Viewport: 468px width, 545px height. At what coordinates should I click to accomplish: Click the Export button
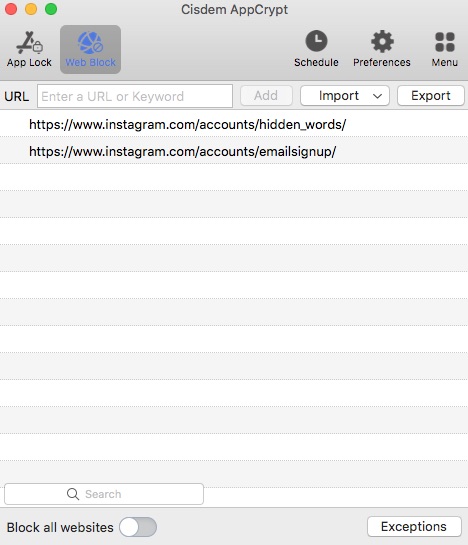pos(431,96)
